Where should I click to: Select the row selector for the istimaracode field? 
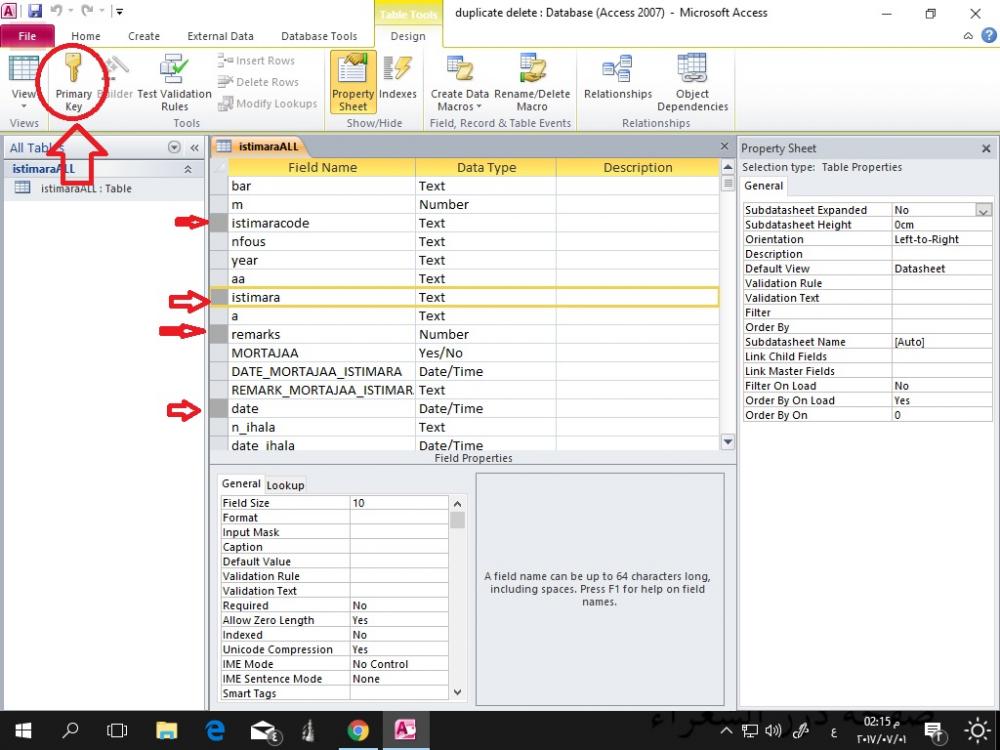[219, 223]
